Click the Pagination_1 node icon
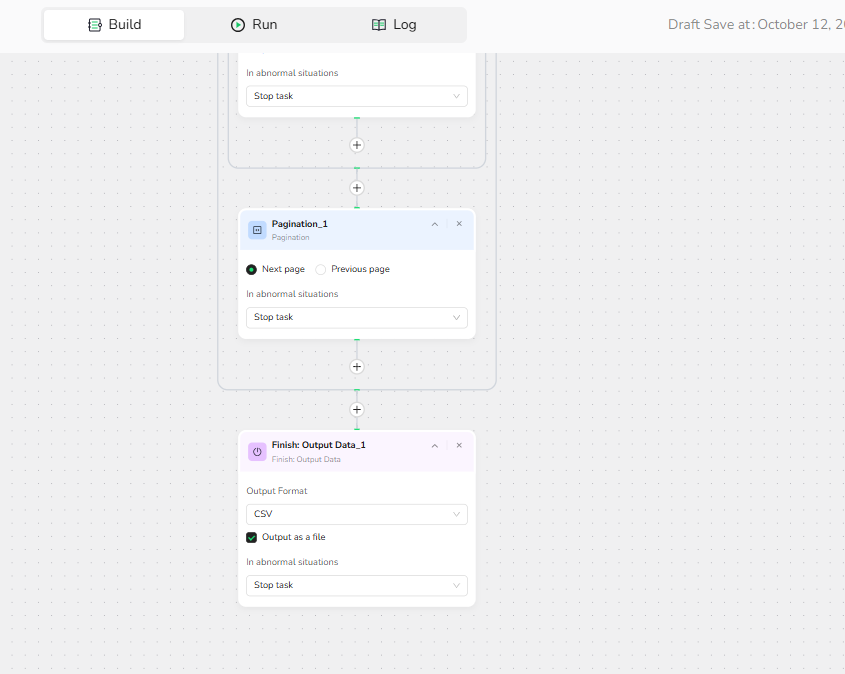This screenshot has width=845, height=674. [x=257, y=230]
